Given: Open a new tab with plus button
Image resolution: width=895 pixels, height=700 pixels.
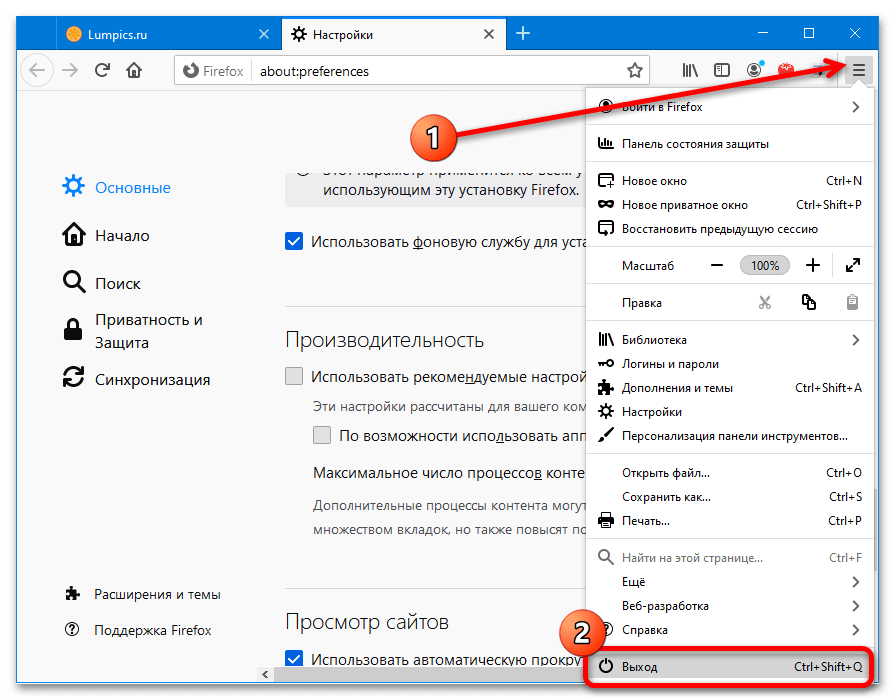Looking at the screenshot, I should (x=523, y=34).
